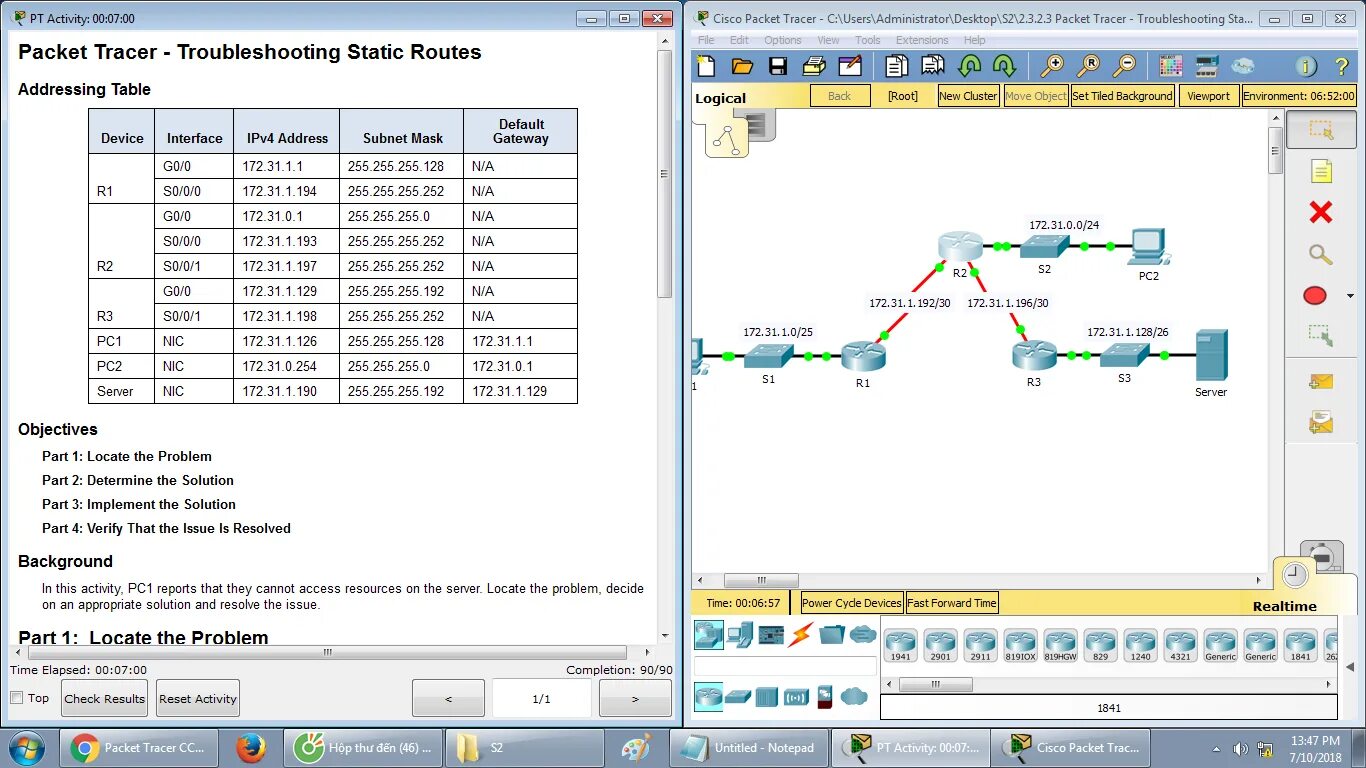The width and height of the screenshot is (1366, 768).
Task: Pick the 2911 router from device list
Action: click(x=980, y=646)
